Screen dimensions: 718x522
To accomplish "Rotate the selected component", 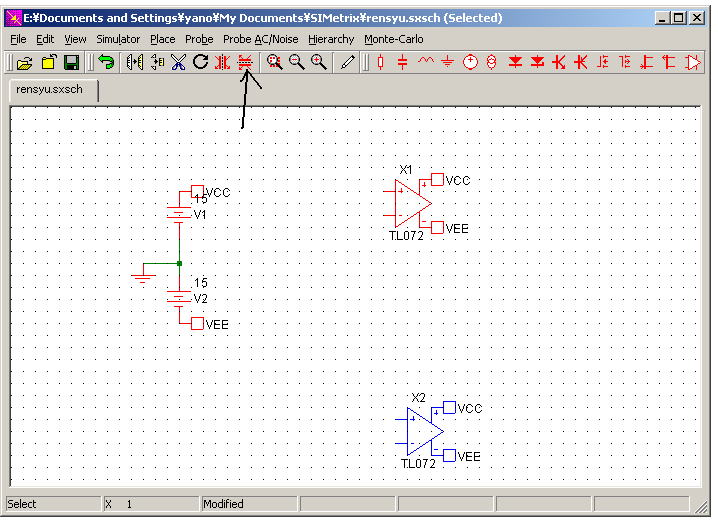I will click(x=200, y=62).
